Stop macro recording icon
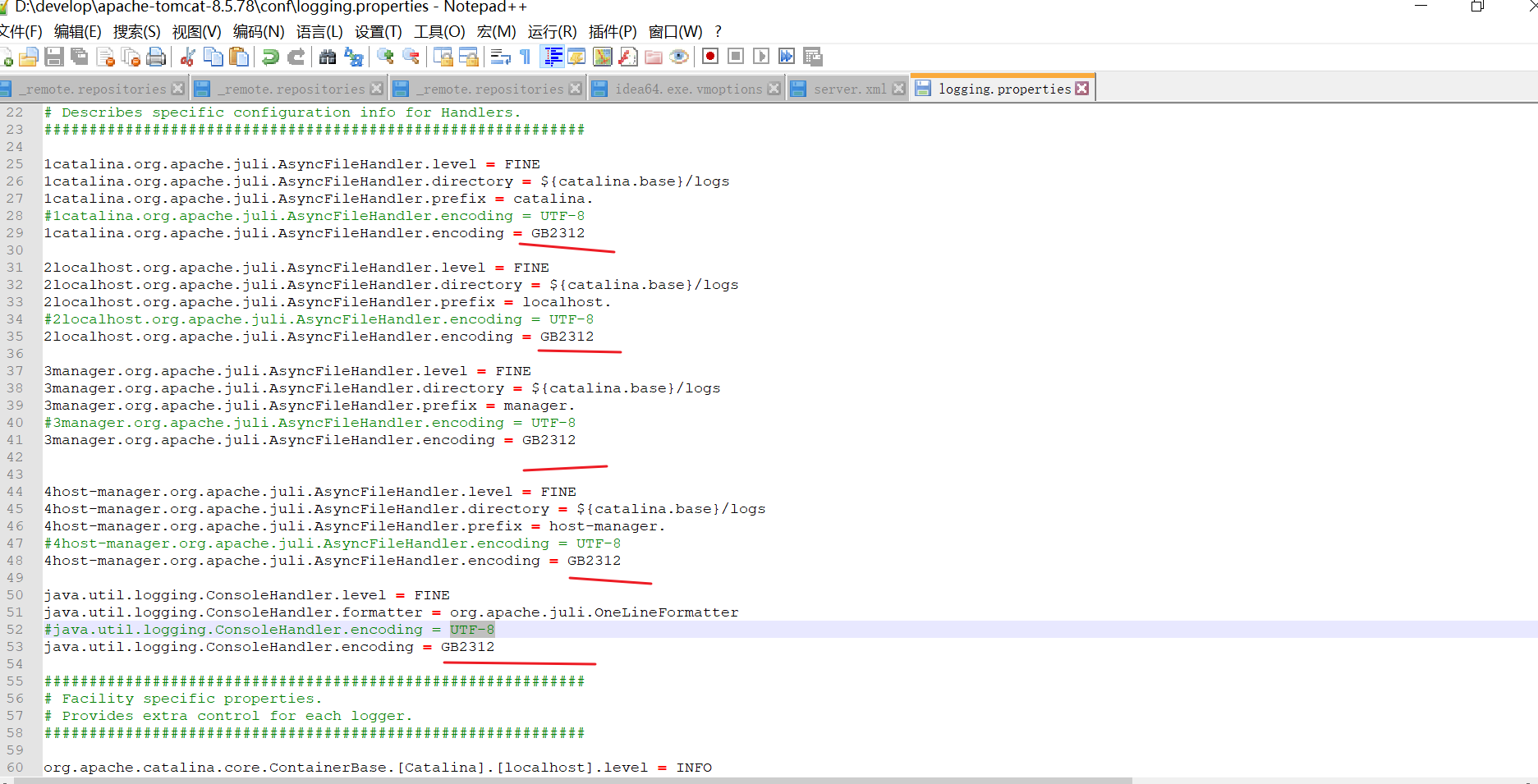 tap(736, 57)
